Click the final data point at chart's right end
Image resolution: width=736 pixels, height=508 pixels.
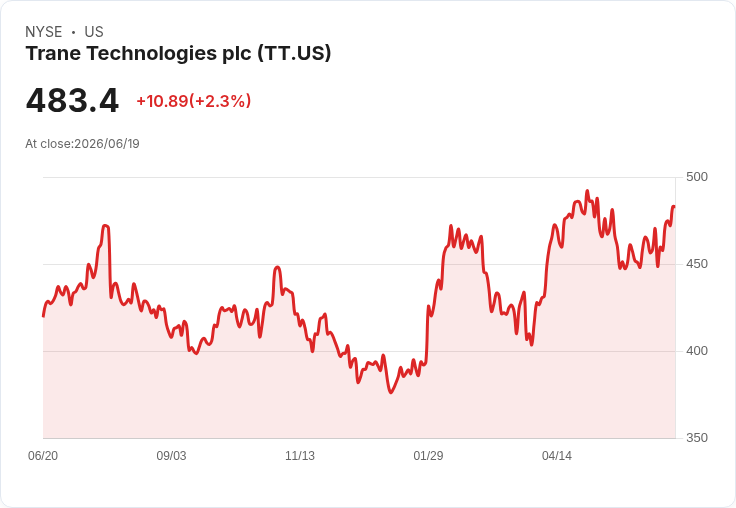click(x=674, y=207)
